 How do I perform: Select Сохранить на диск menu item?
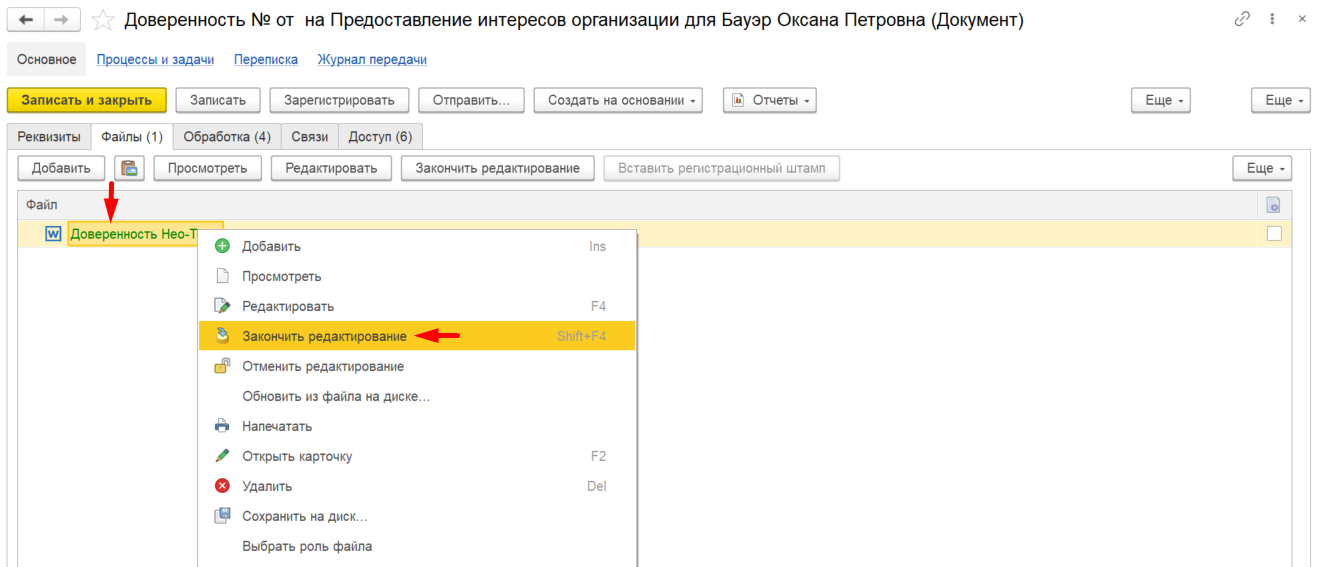pyautogui.click(x=417, y=516)
